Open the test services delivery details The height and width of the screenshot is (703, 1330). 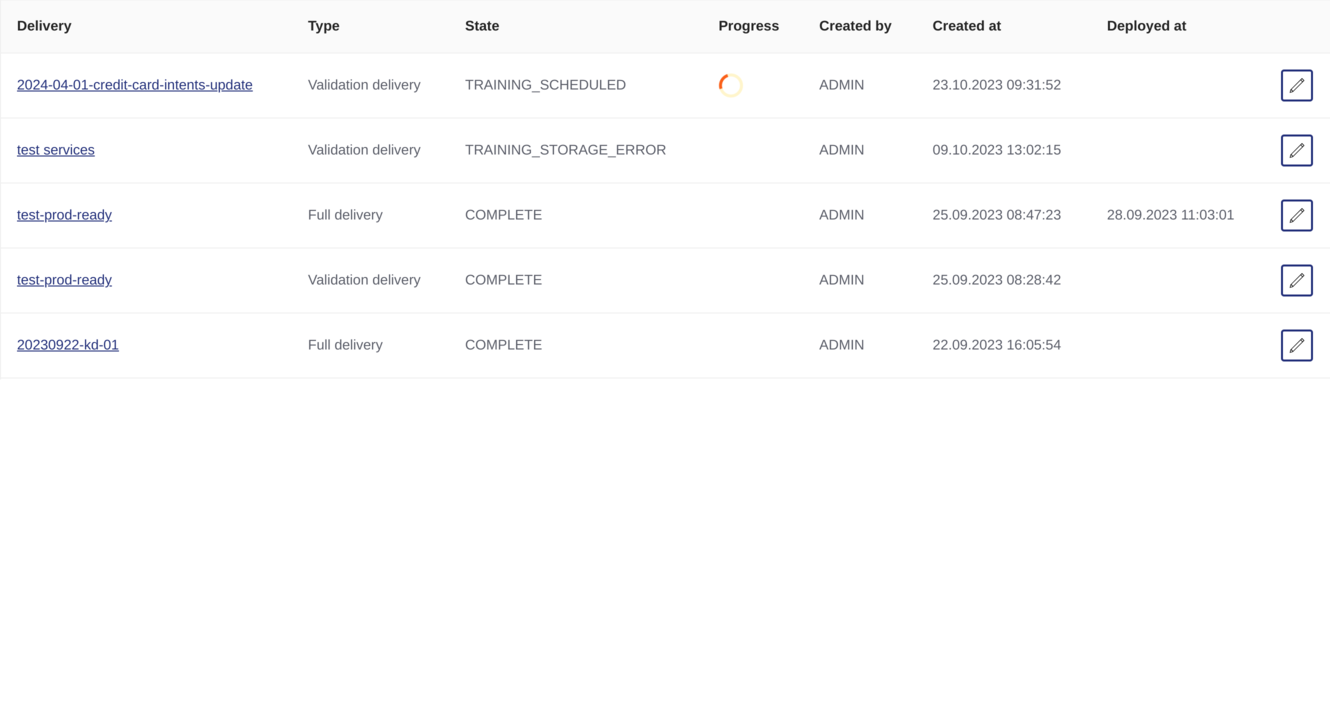coord(55,150)
